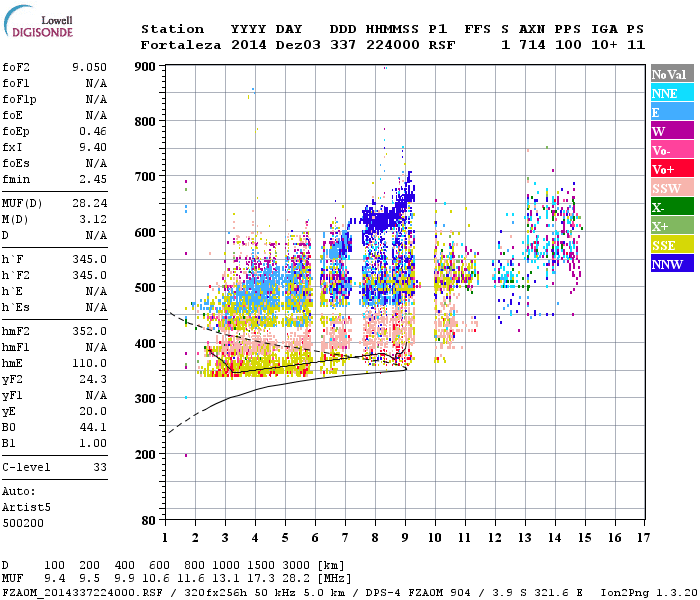Click the RSF program label in header
Image resolution: width=700 pixels, height=600 pixels.
pos(442,45)
